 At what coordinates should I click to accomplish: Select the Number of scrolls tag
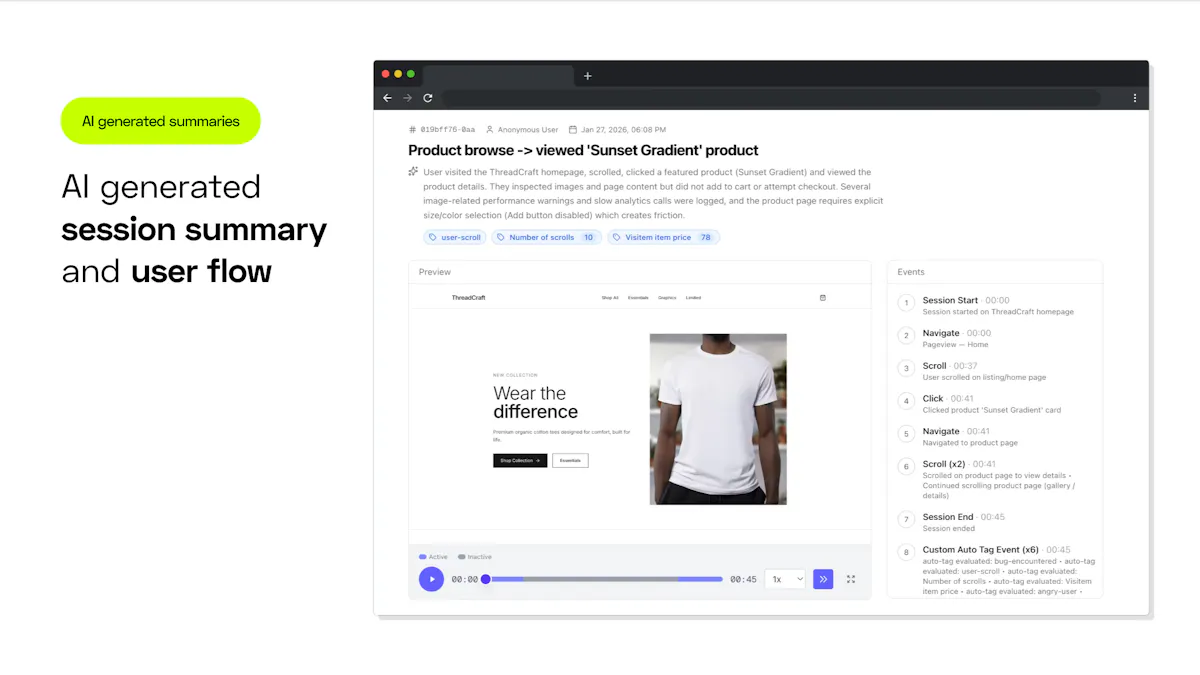tap(546, 237)
